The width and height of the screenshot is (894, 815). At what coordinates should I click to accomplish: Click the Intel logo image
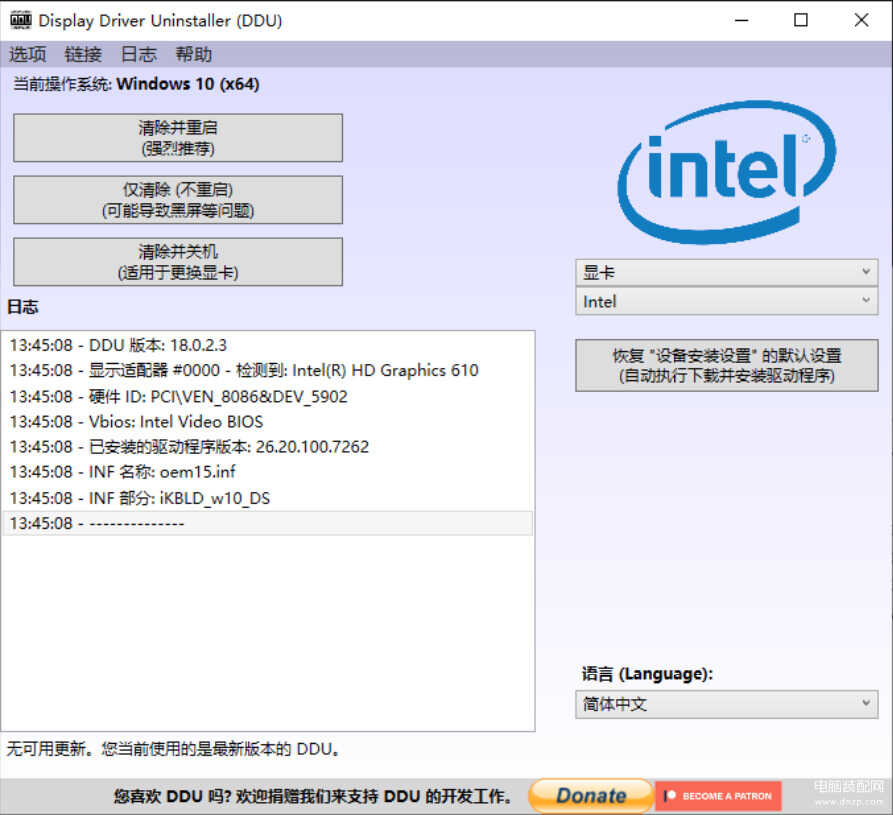click(x=727, y=172)
